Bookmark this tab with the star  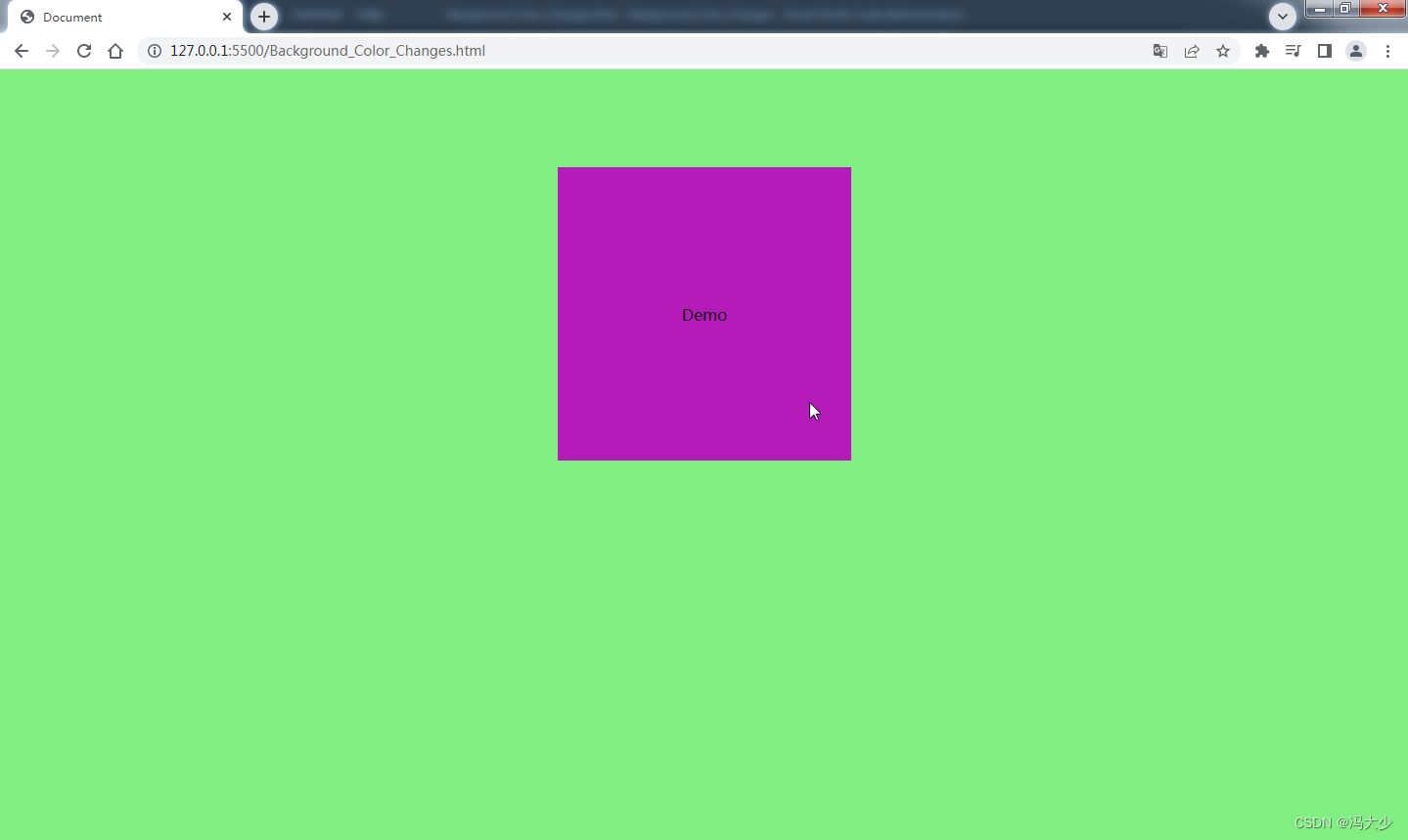click(1223, 51)
